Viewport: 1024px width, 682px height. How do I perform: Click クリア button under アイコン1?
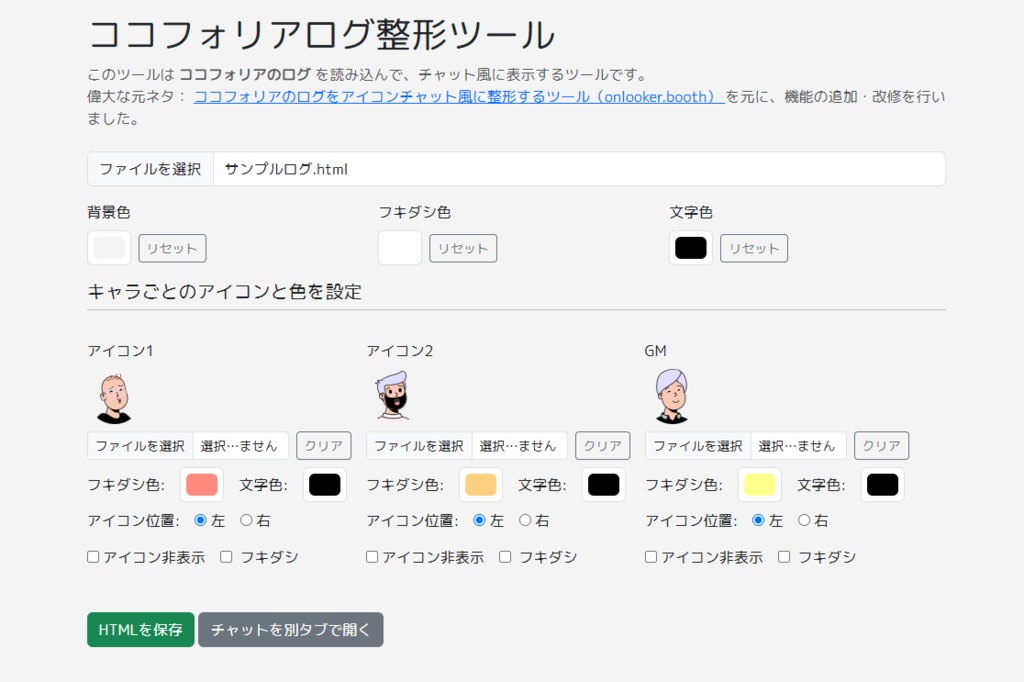[324, 445]
